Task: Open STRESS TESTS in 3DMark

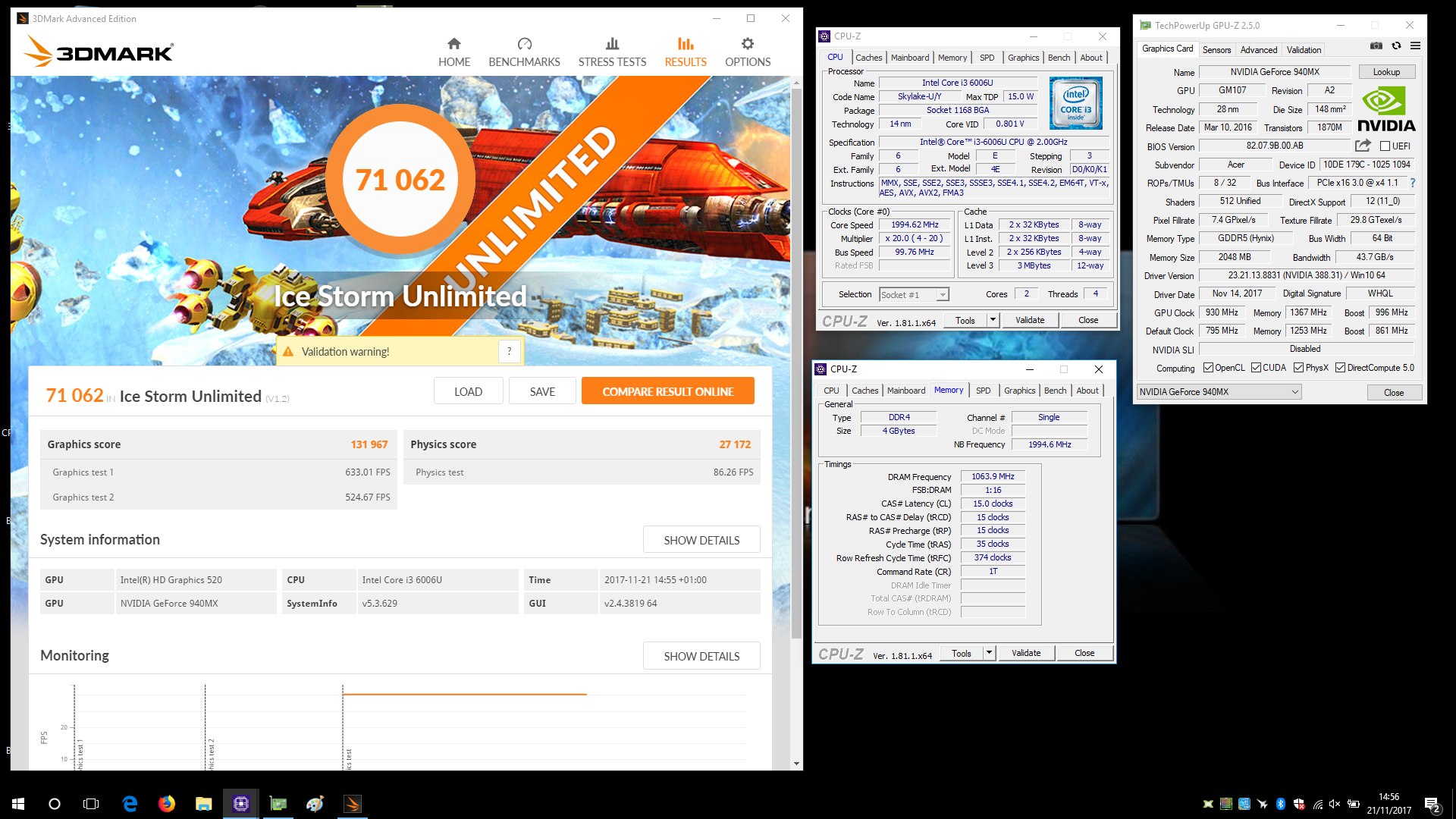Action: point(612,52)
